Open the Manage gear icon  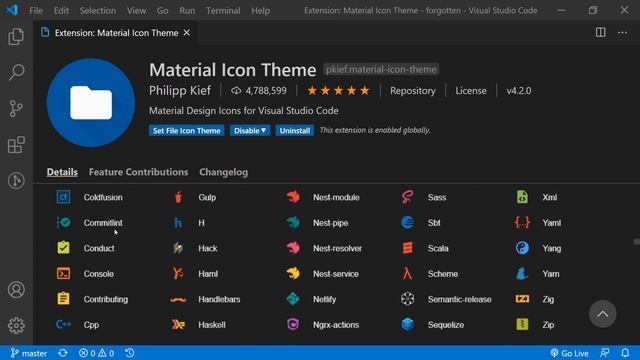tap(16, 325)
